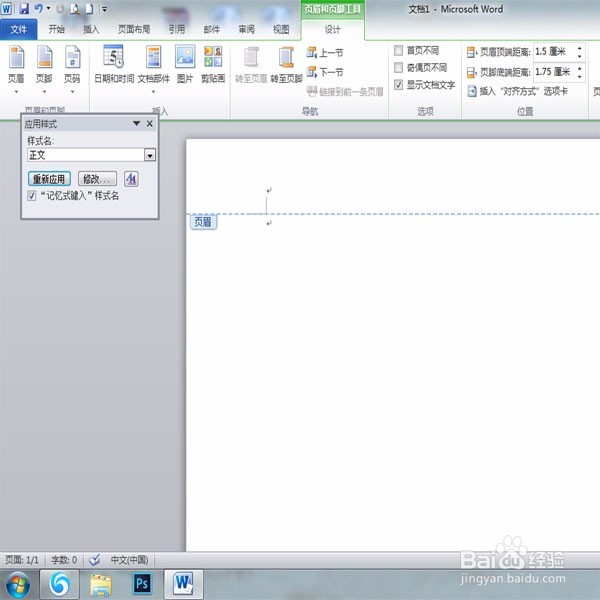The height and width of the screenshot is (600, 600).
Task: Click 转至页脚 (Go to Footer)
Action: click(x=286, y=64)
